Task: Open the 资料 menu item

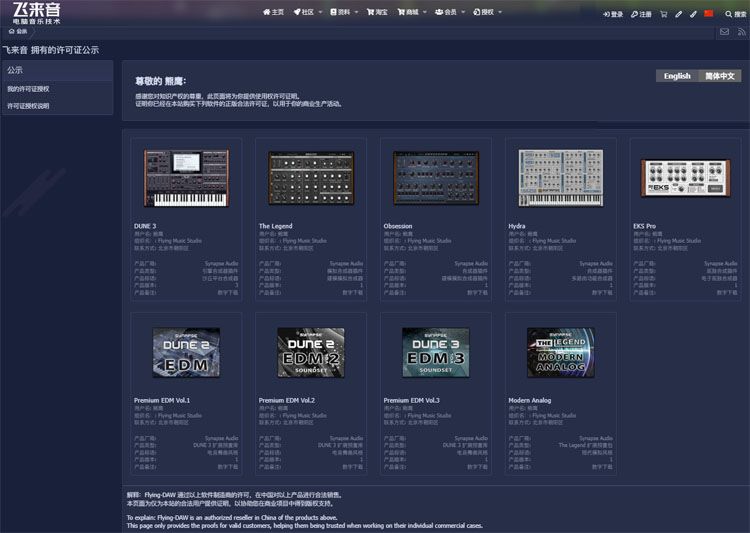Action: (340, 12)
